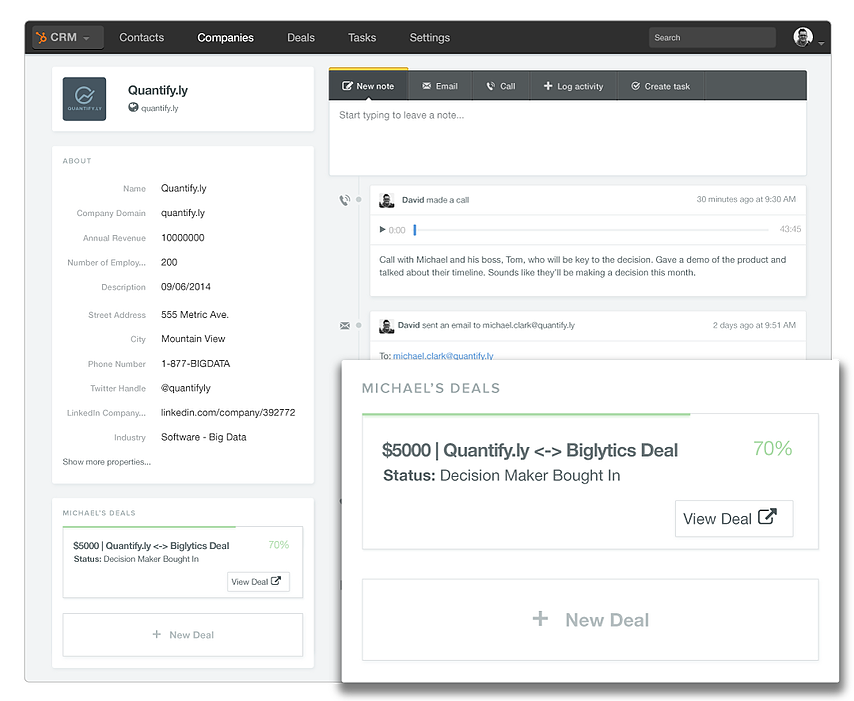Click Annual Revenue value 10000000
The width and height of the screenshot is (854, 701).
(x=182, y=237)
